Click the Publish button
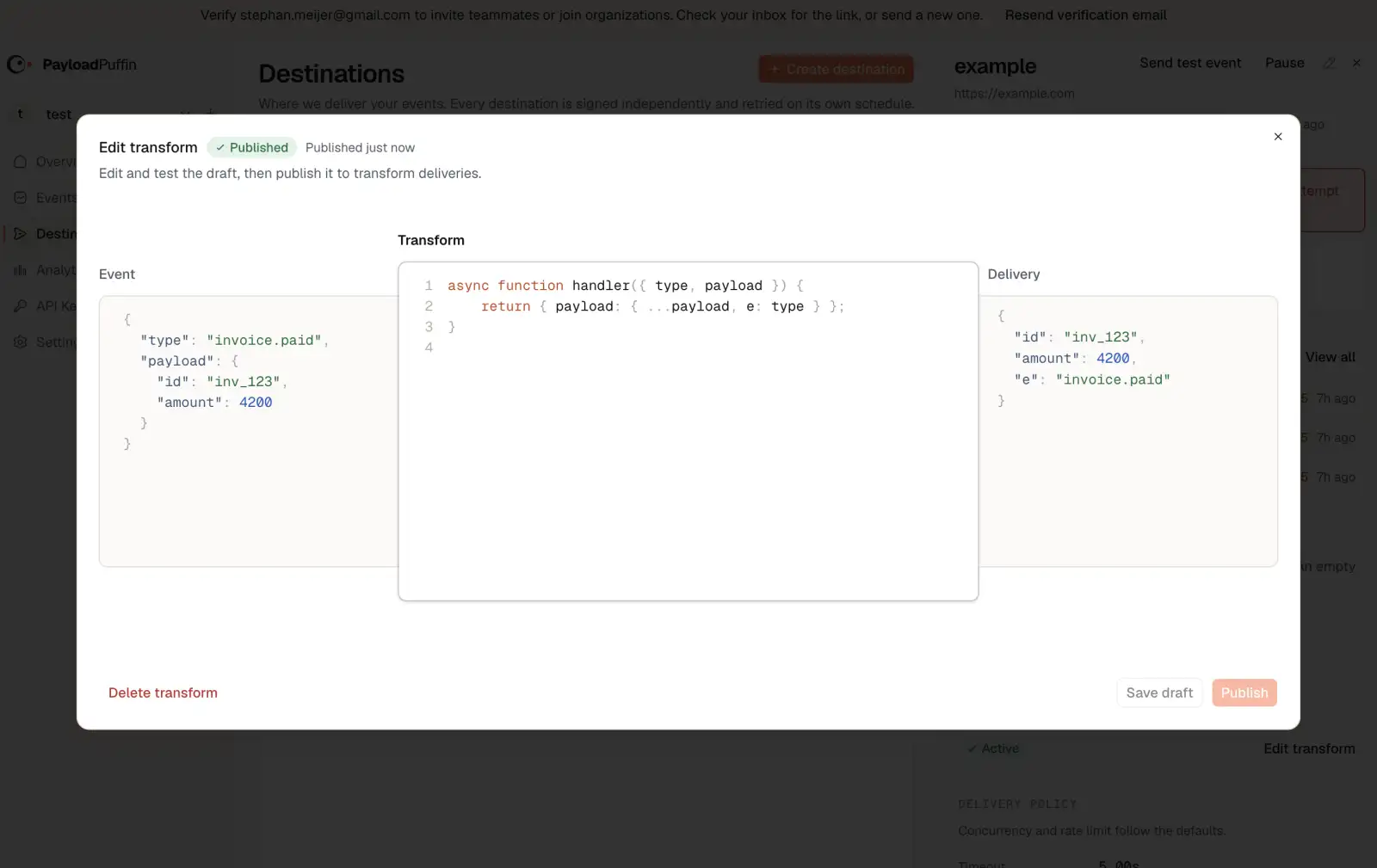Image resolution: width=1377 pixels, height=868 pixels. tap(1244, 693)
